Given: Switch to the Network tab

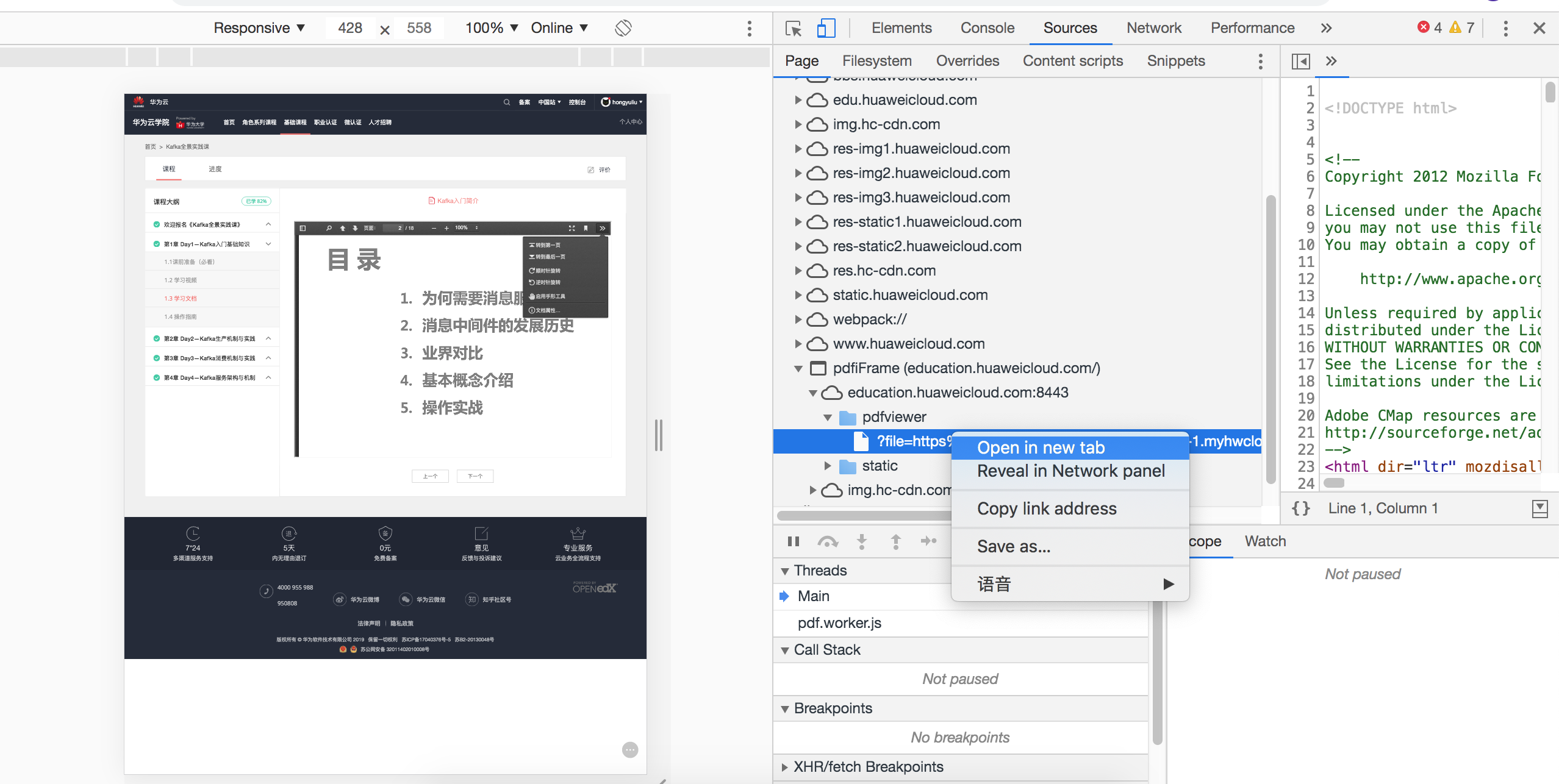Looking at the screenshot, I should pyautogui.click(x=1153, y=28).
